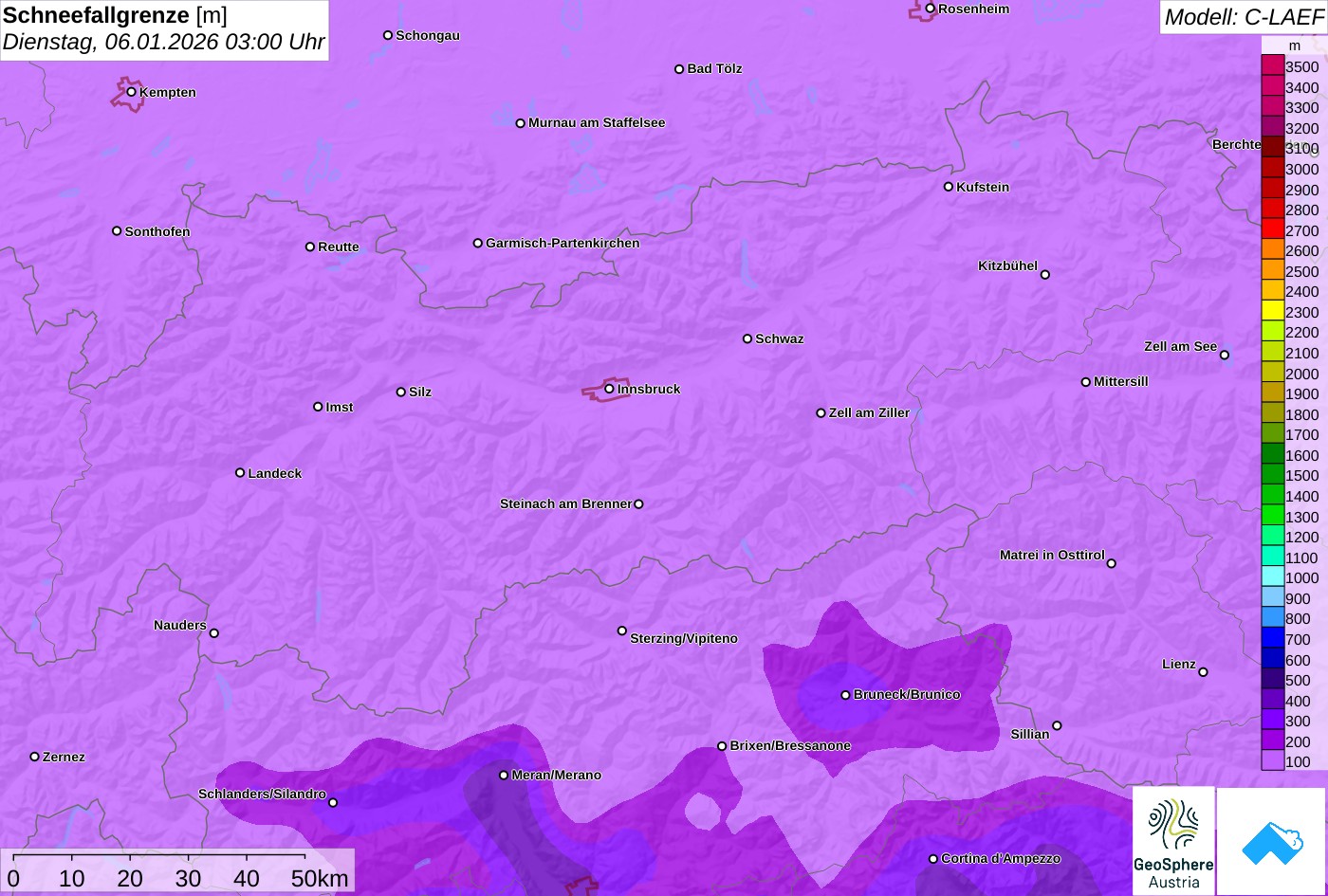
Task: Click the Murnau am Staffelsee marker dot
Action: (x=520, y=122)
